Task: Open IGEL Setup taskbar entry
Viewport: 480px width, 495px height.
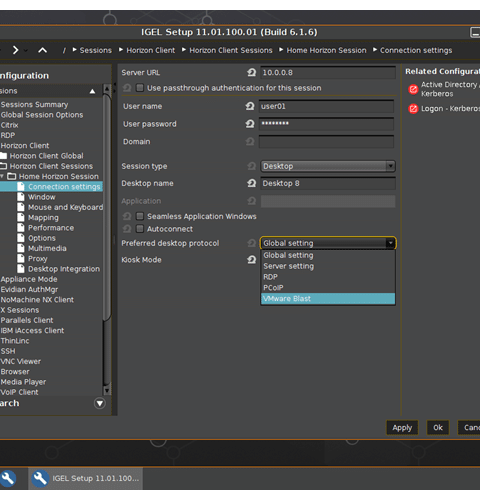Action: pos(86,478)
